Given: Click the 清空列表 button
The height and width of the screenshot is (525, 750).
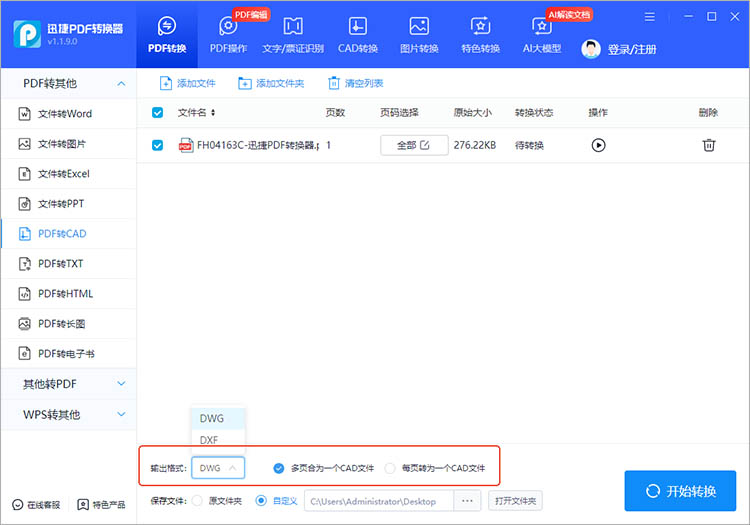Looking at the screenshot, I should tap(355, 83).
